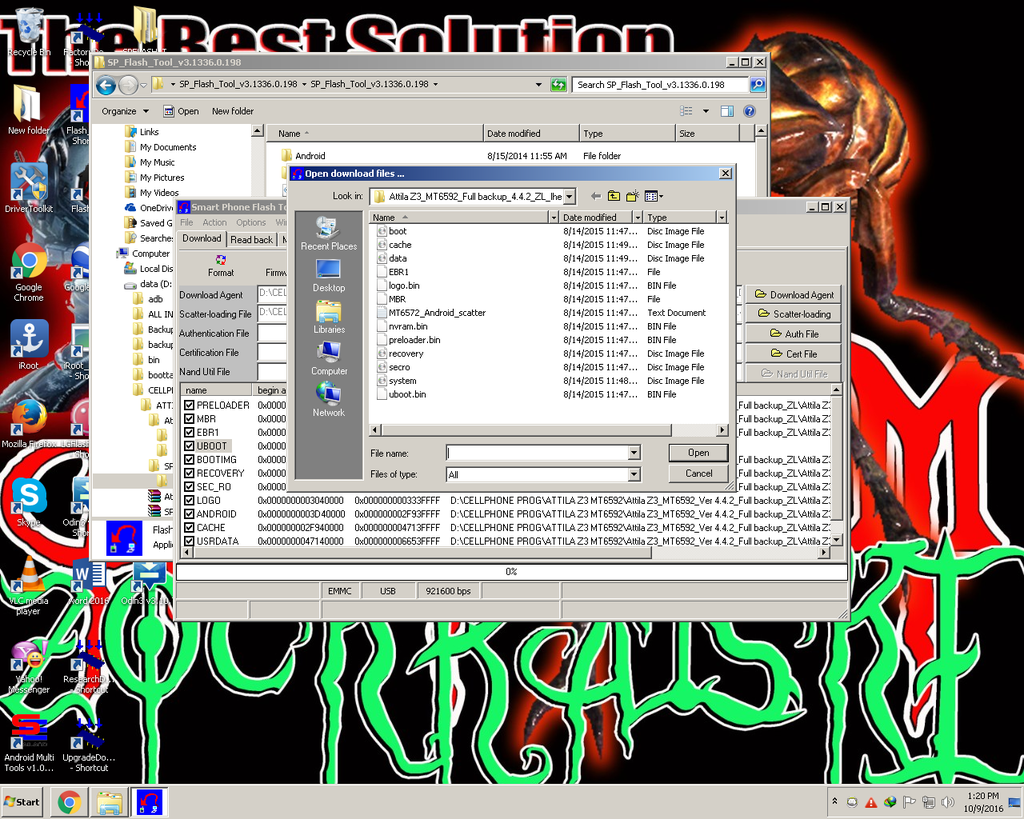This screenshot has height=819, width=1024.
Task: Open the Files of type dropdown
Action: point(634,473)
